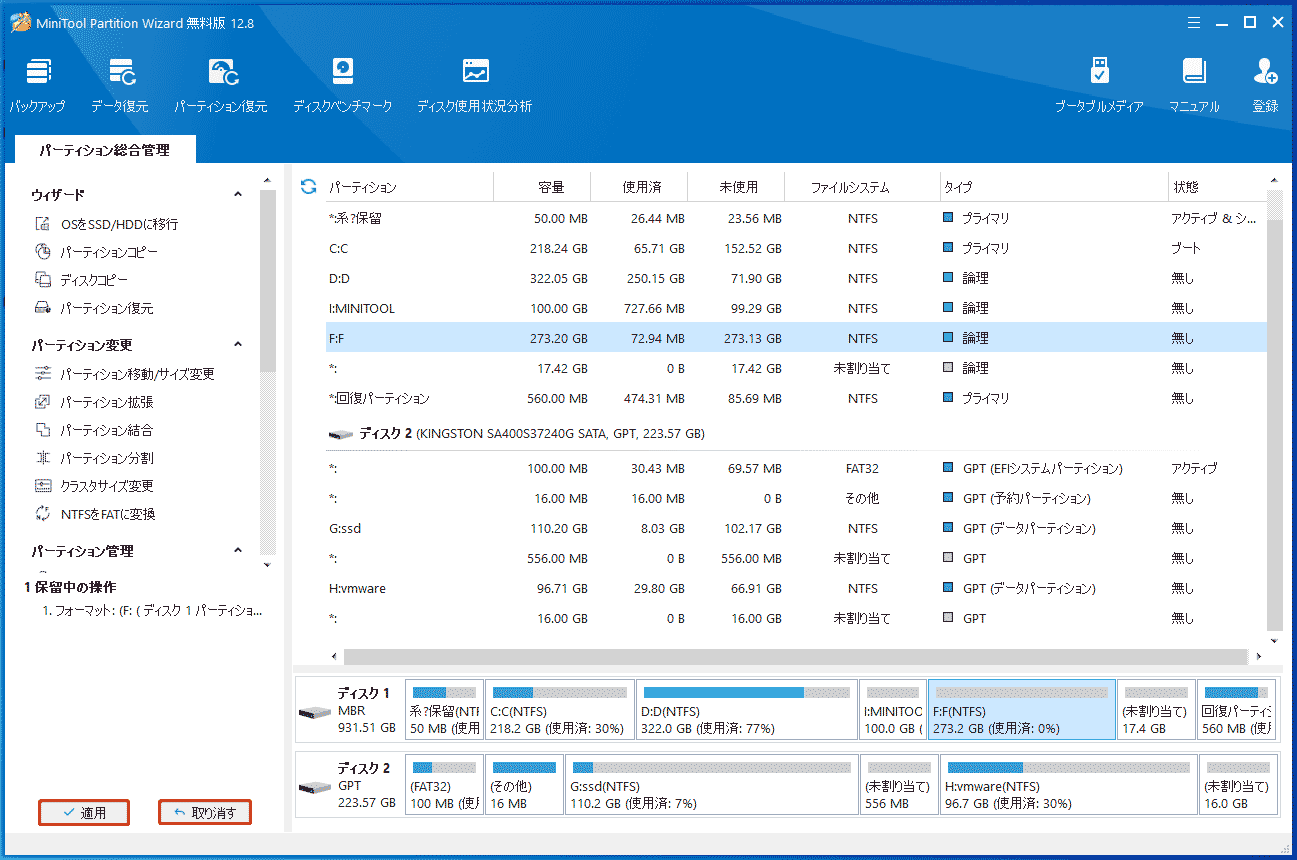Image resolution: width=1297 pixels, height=860 pixels.
Task: Click C:C(NTFS) usage bar in disk map
Action: click(560, 692)
